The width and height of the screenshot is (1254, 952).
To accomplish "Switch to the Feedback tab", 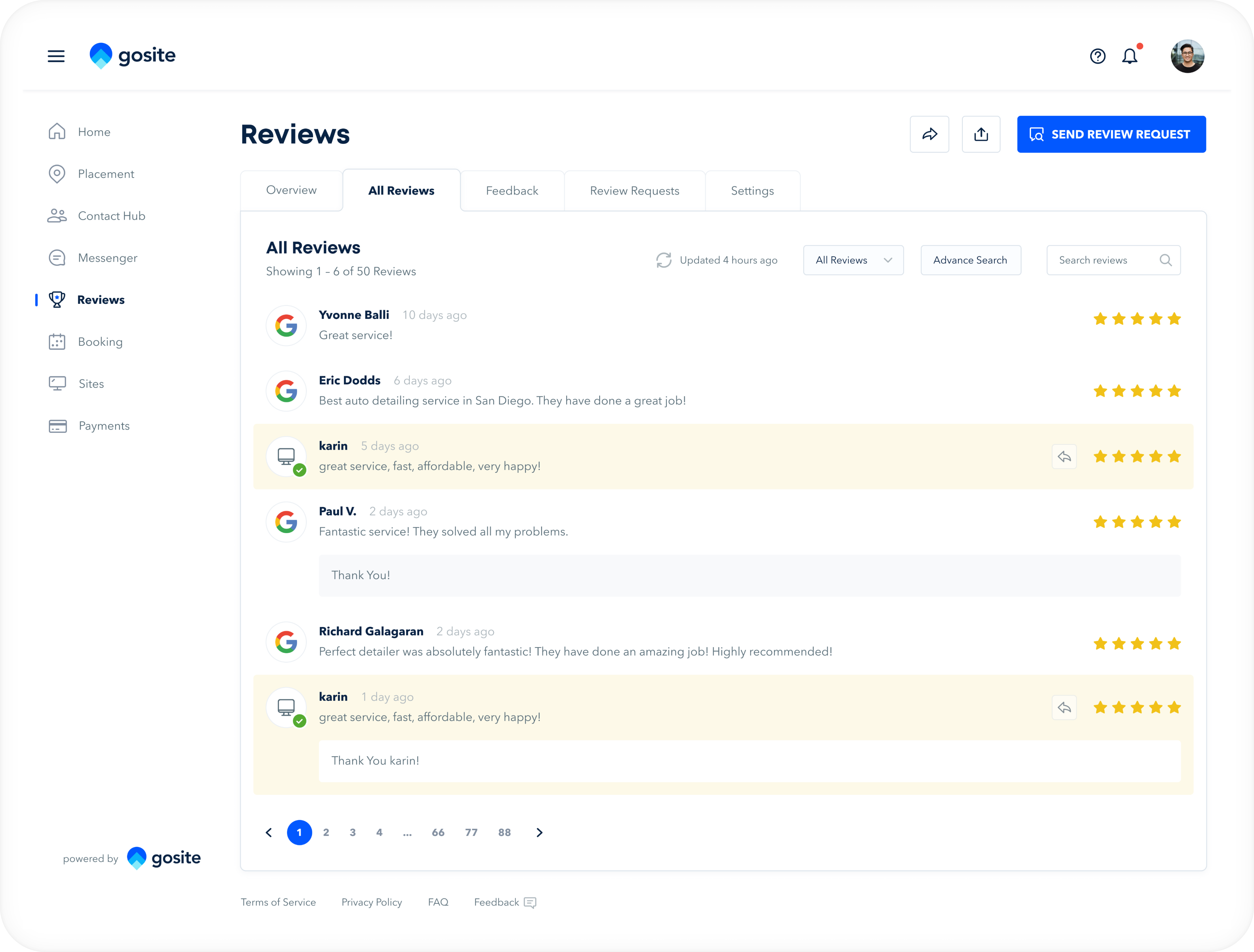I will click(512, 191).
